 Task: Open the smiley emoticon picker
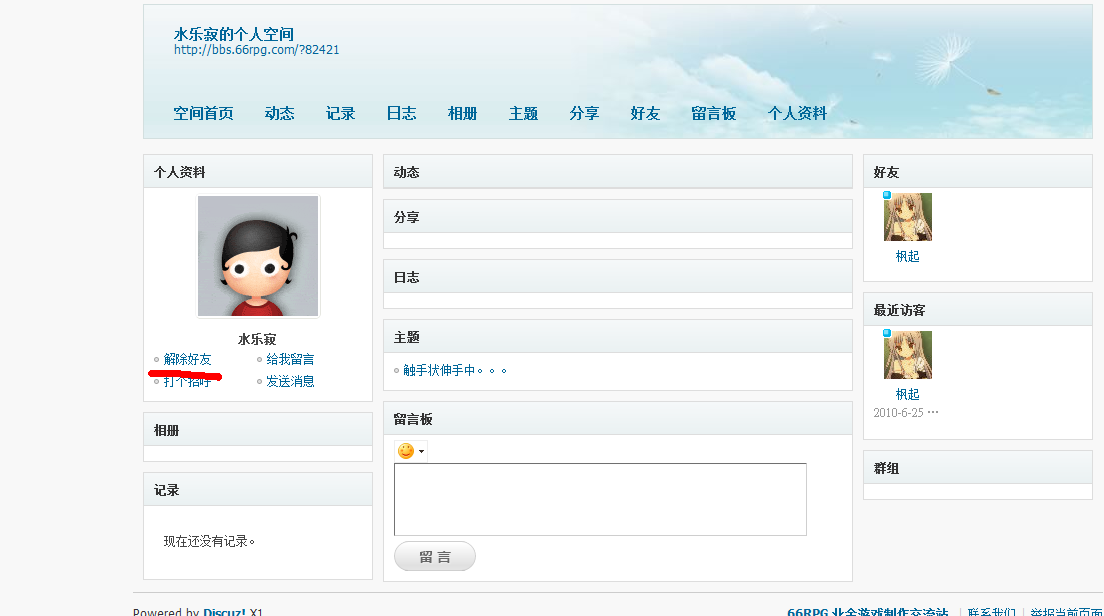(x=406, y=451)
